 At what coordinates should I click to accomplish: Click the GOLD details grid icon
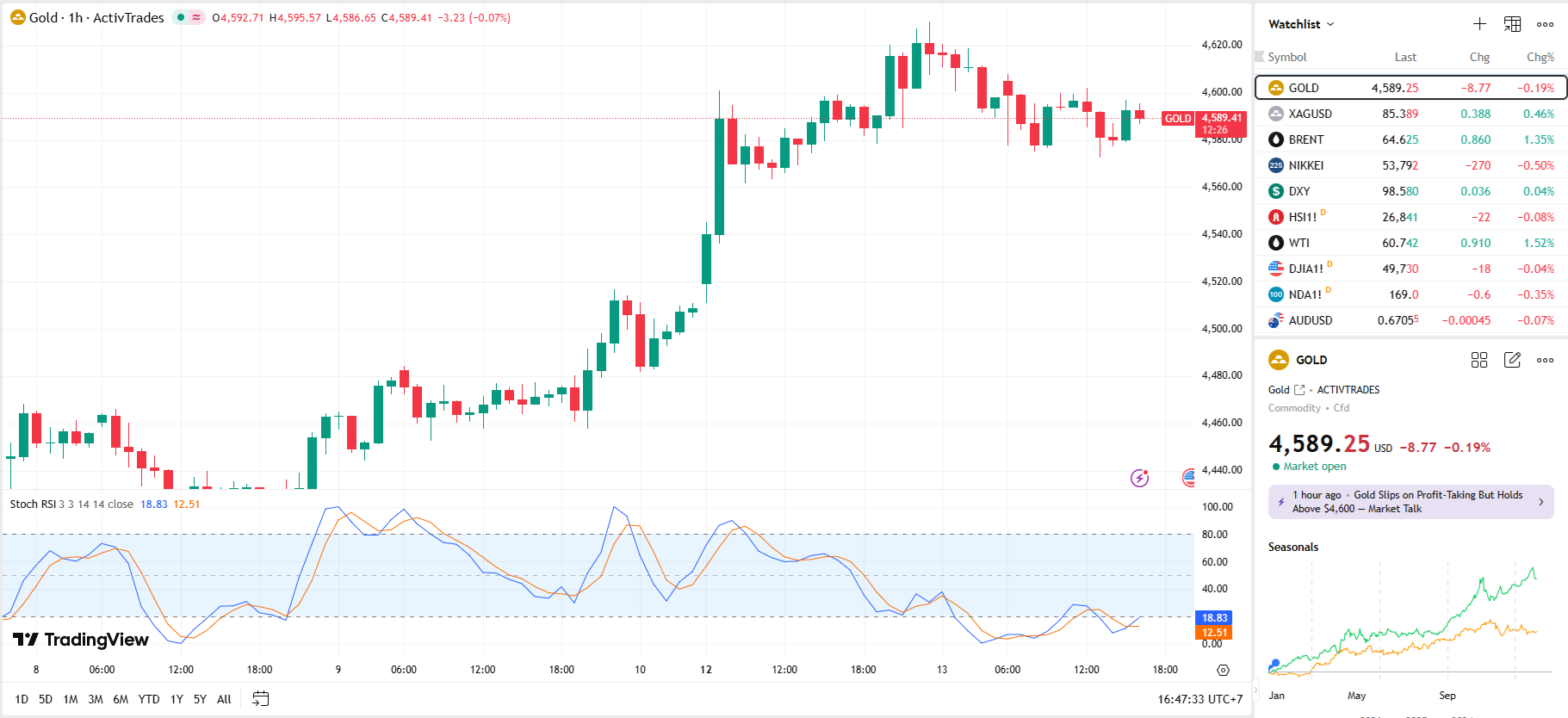coord(1479,360)
